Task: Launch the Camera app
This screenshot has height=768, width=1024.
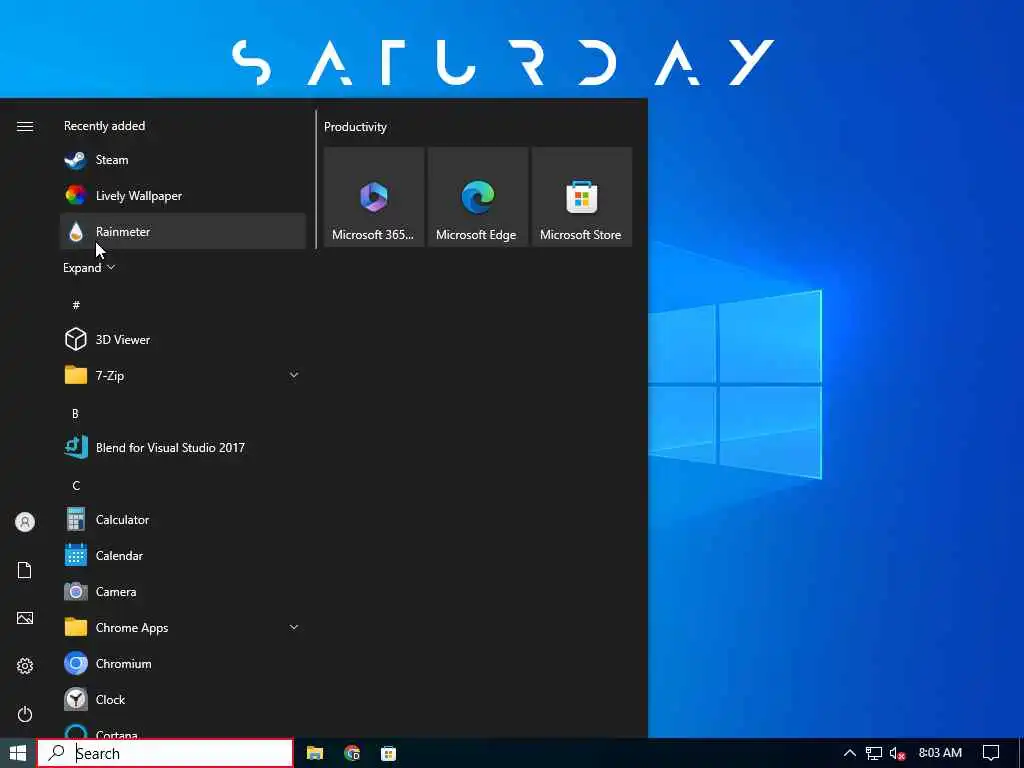Action: [x=182, y=592]
